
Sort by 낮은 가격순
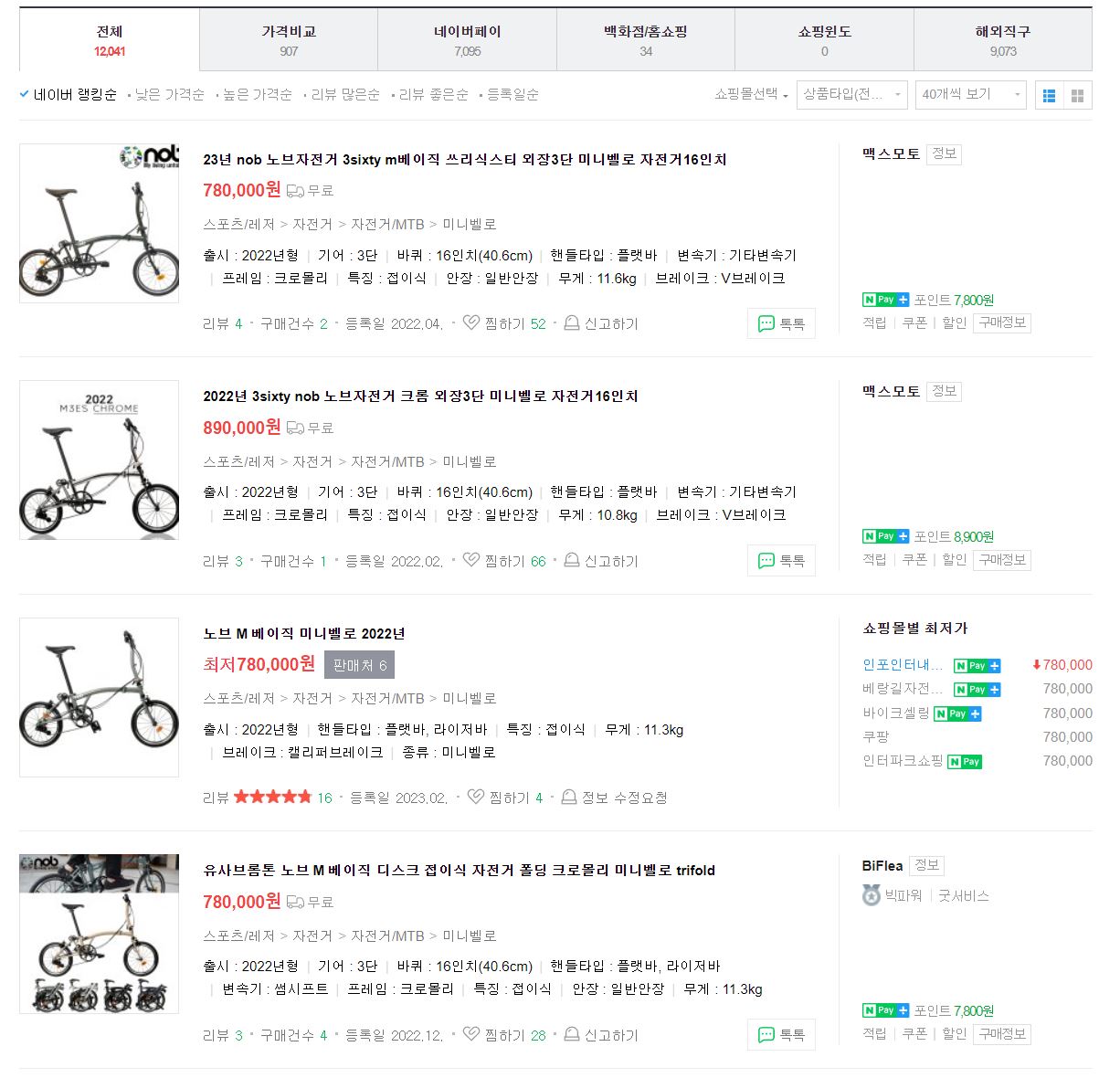pos(169,94)
